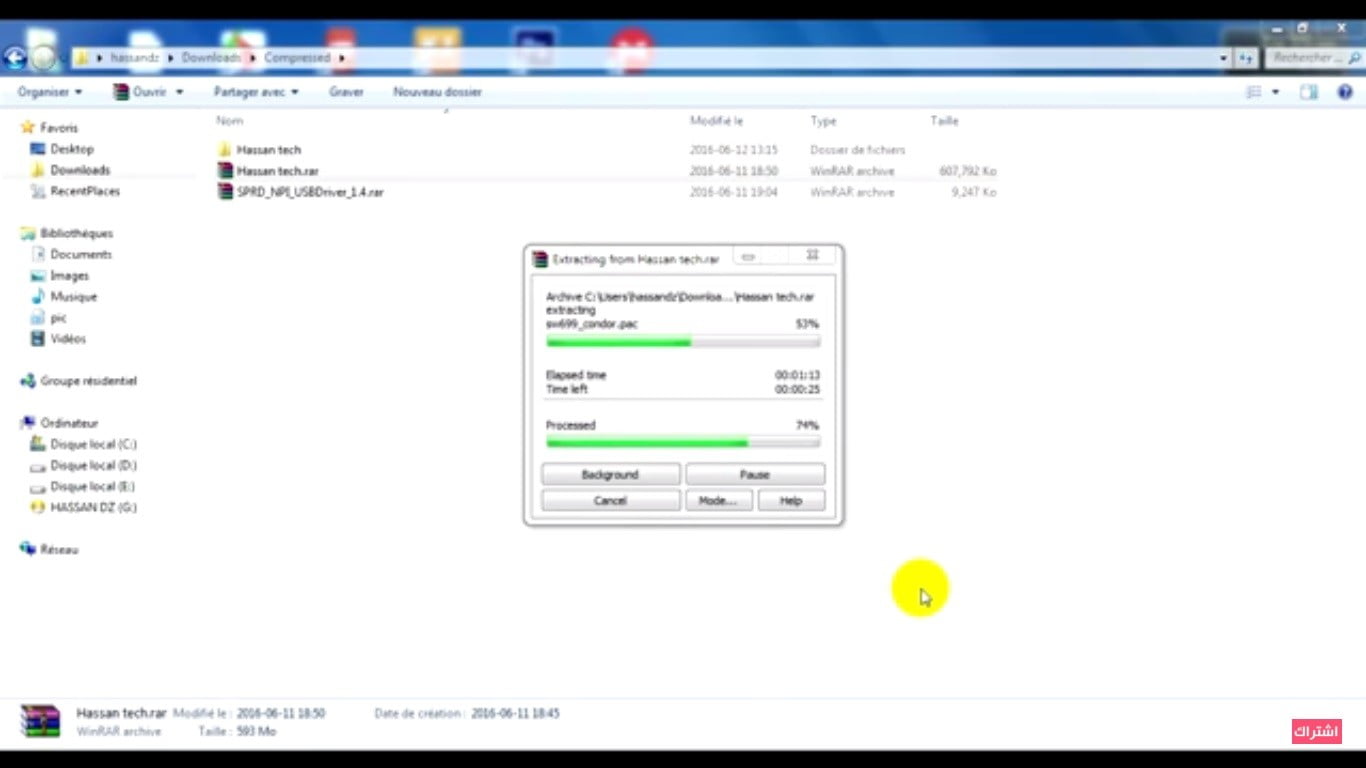Click the Mode... button

(x=717, y=501)
